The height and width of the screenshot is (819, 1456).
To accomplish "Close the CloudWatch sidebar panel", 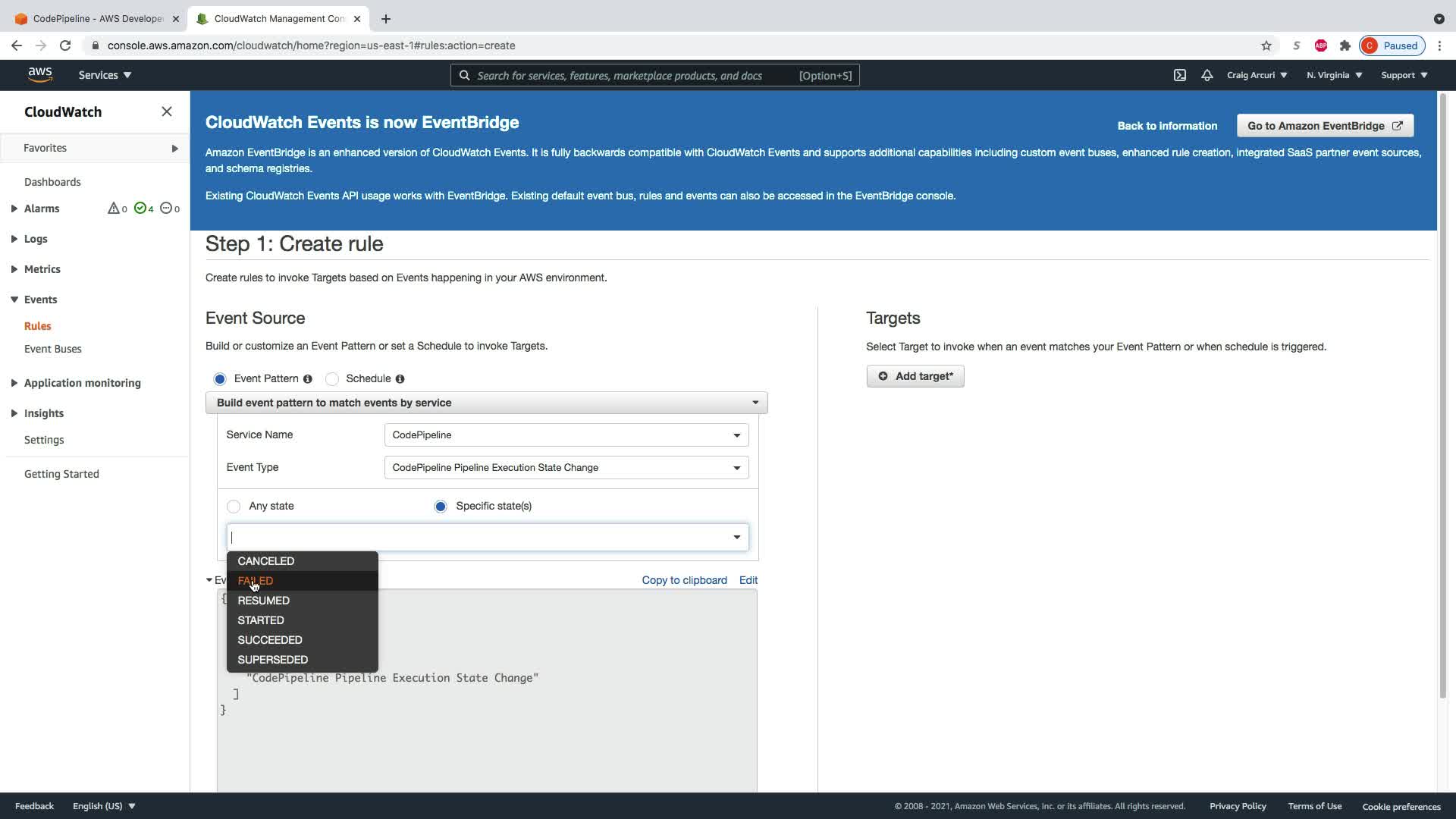I will pyautogui.click(x=167, y=111).
